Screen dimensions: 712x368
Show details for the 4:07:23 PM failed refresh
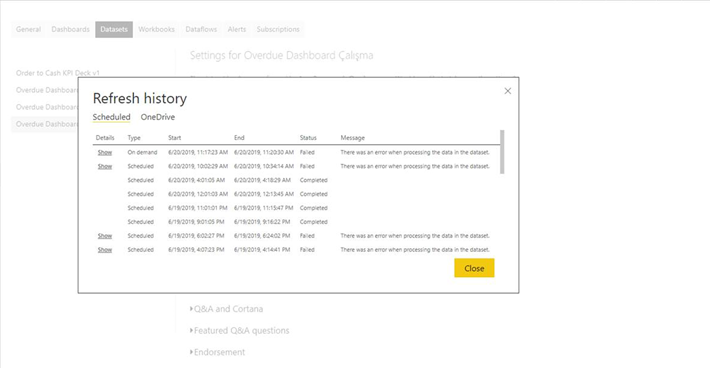[x=105, y=250]
